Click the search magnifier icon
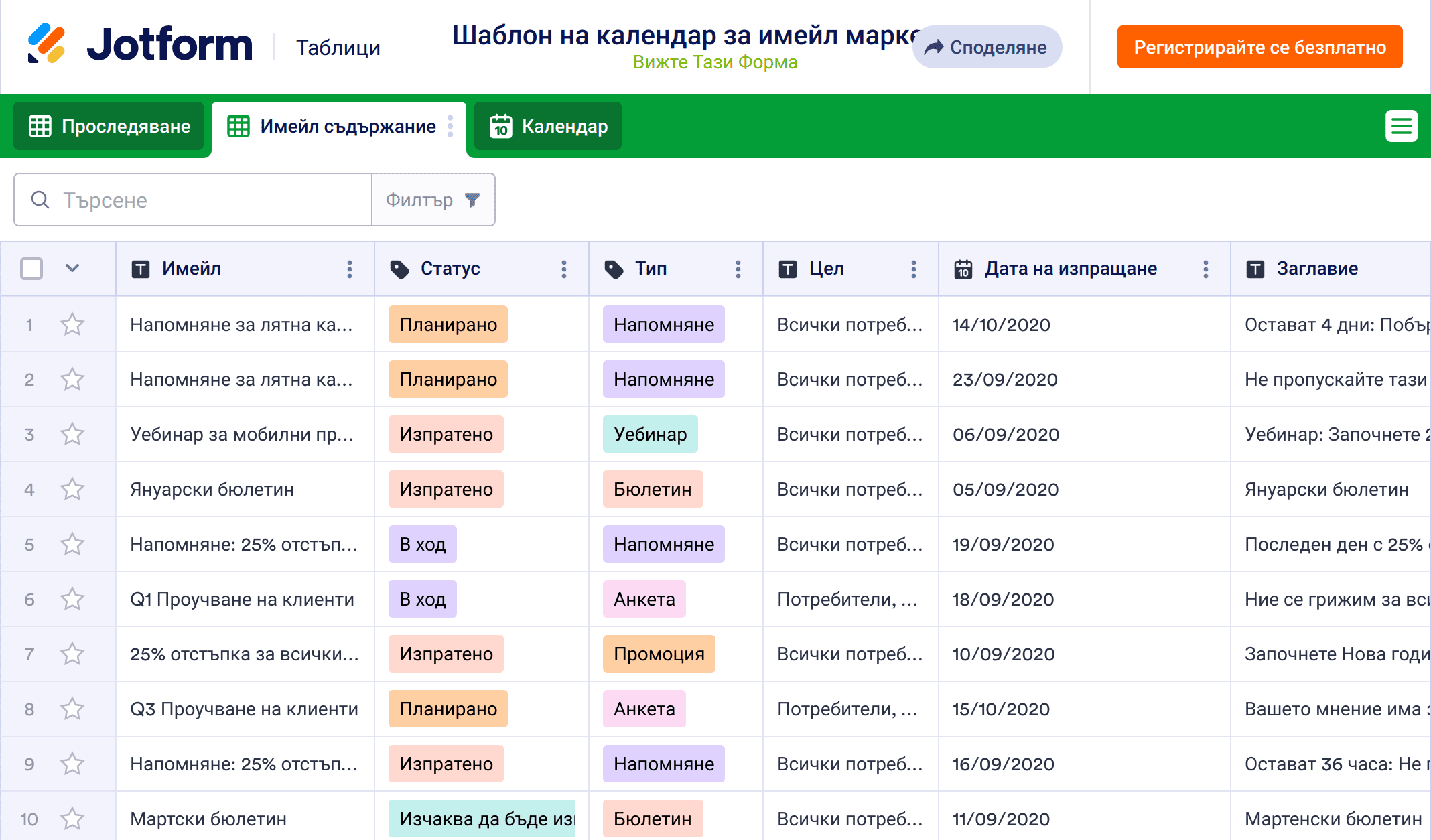Image resolution: width=1431 pixels, height=840 pixels. coord(40,200)
